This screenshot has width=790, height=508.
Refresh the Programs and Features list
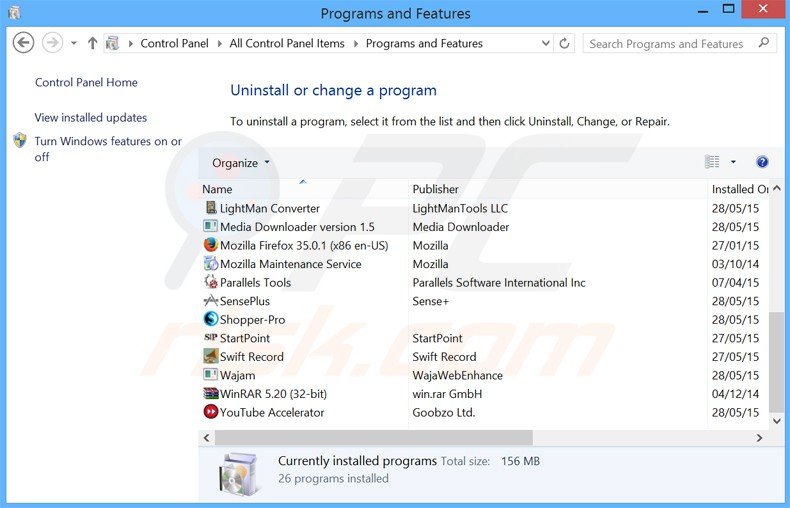pyautogui.click(x=564, y=43)
